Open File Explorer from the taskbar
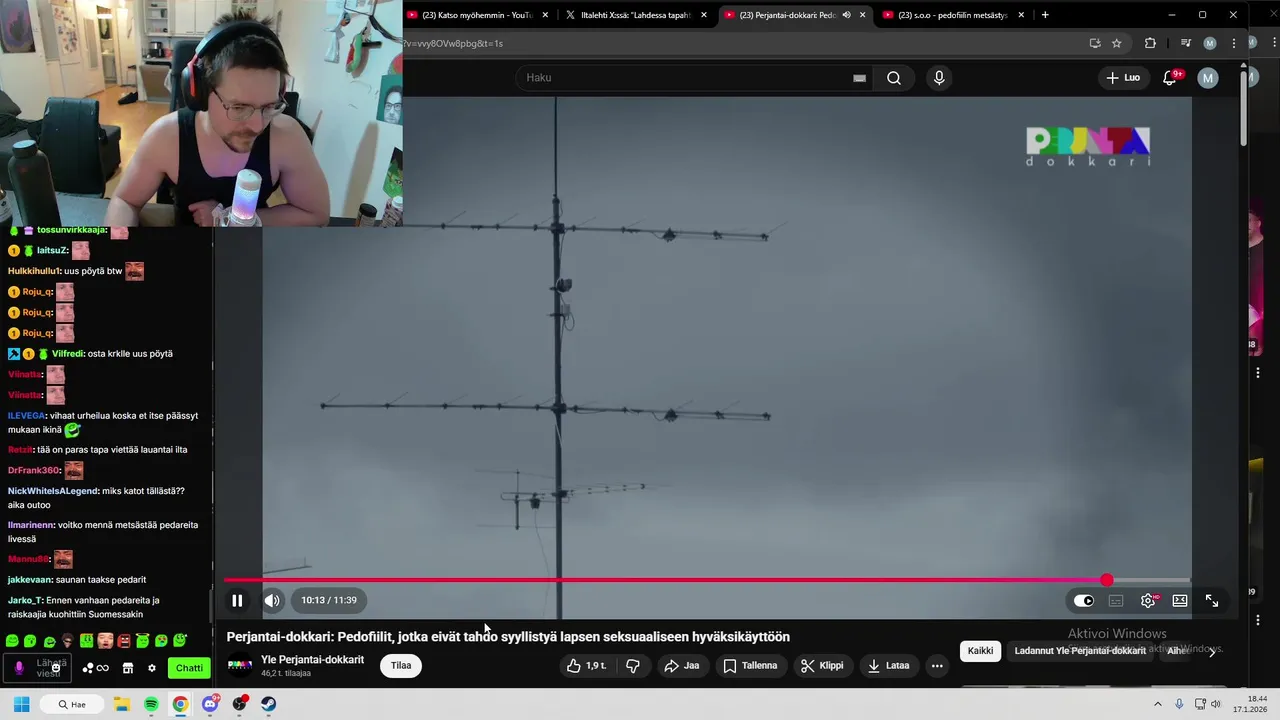The height and width of the screenshot is (720, 1280). pos(122,704)
